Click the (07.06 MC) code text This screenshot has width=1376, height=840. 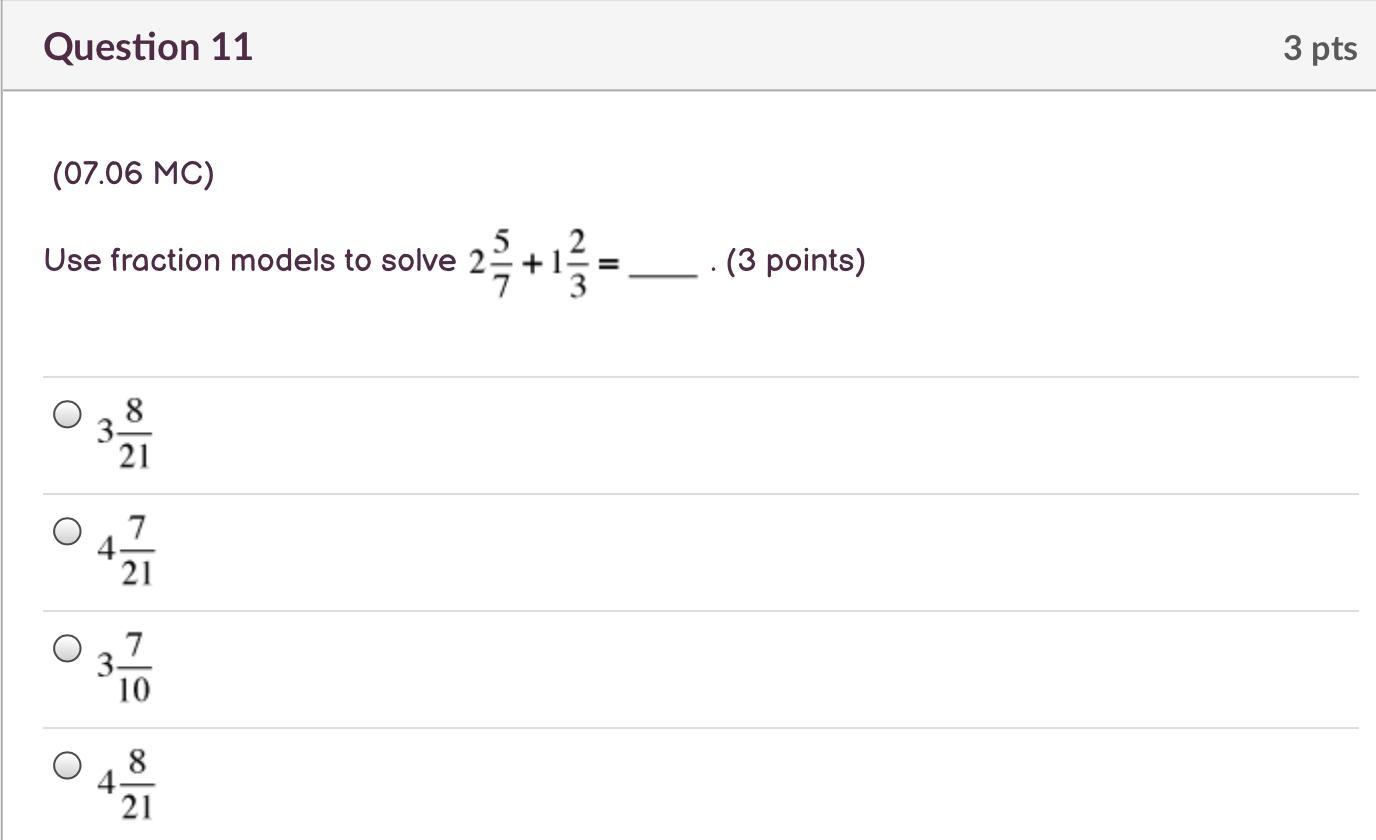click(133, 174)
